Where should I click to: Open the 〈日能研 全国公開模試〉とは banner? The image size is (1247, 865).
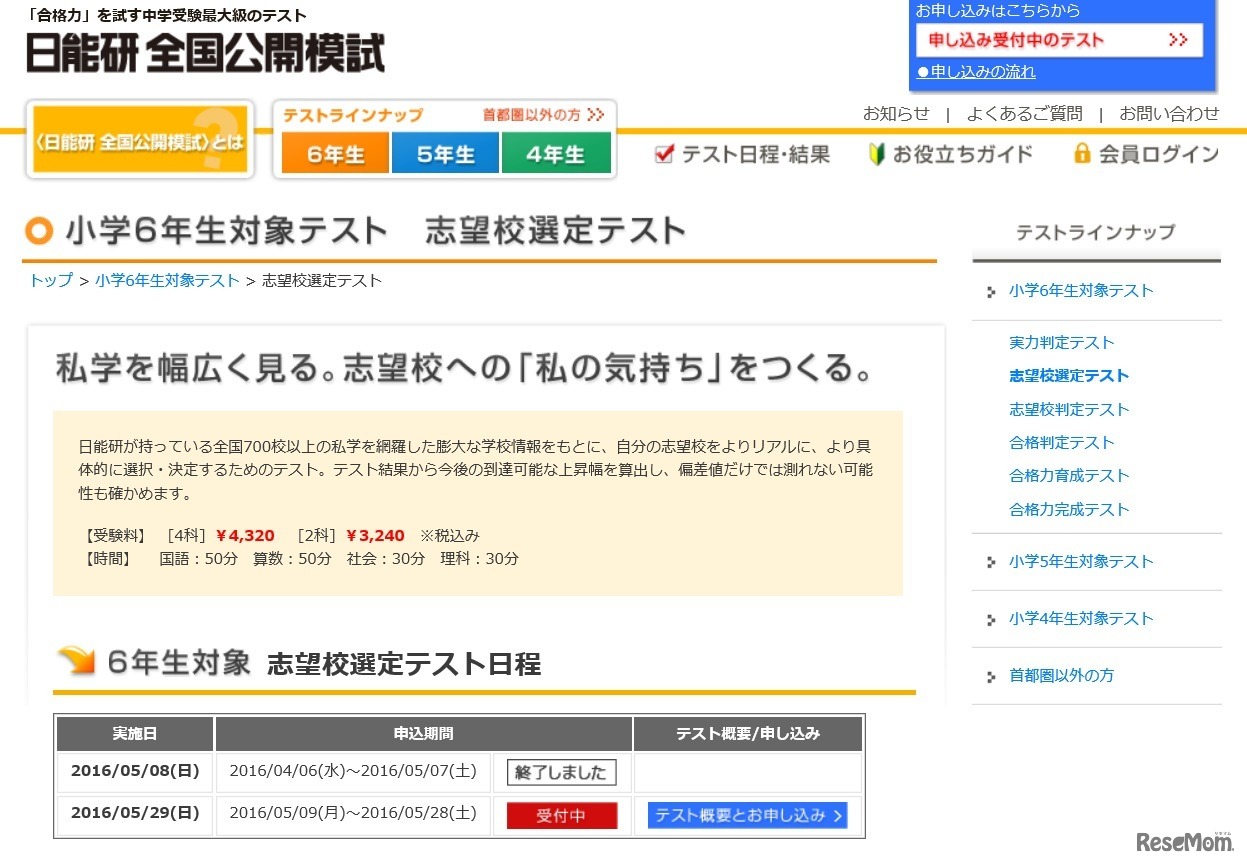coord(139,140)
